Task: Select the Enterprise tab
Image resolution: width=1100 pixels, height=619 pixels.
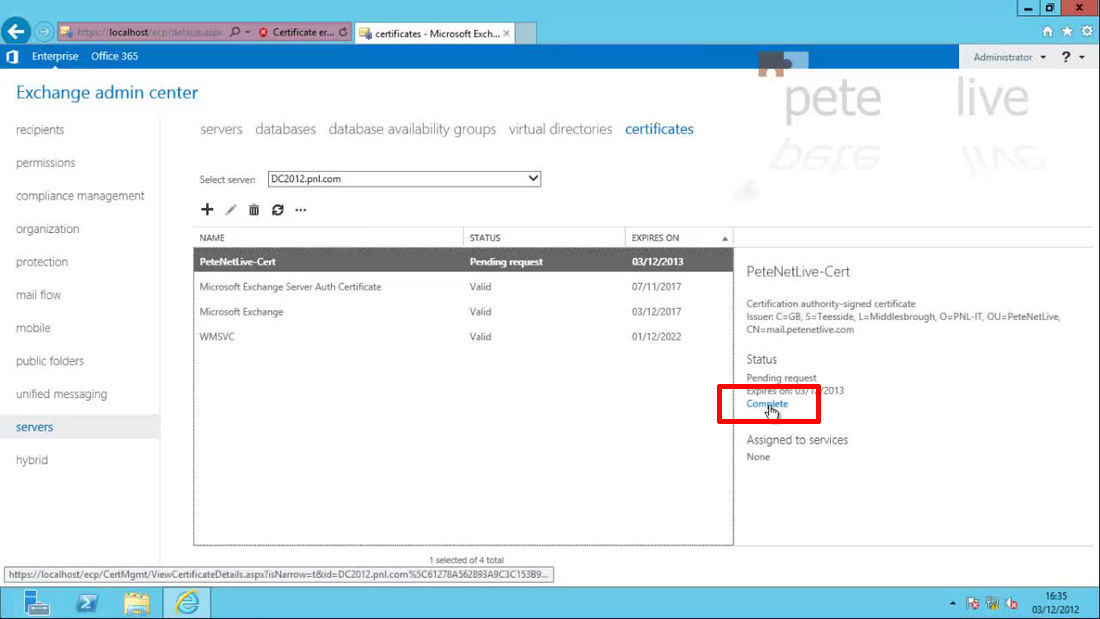Action: [x=55, y=56]
